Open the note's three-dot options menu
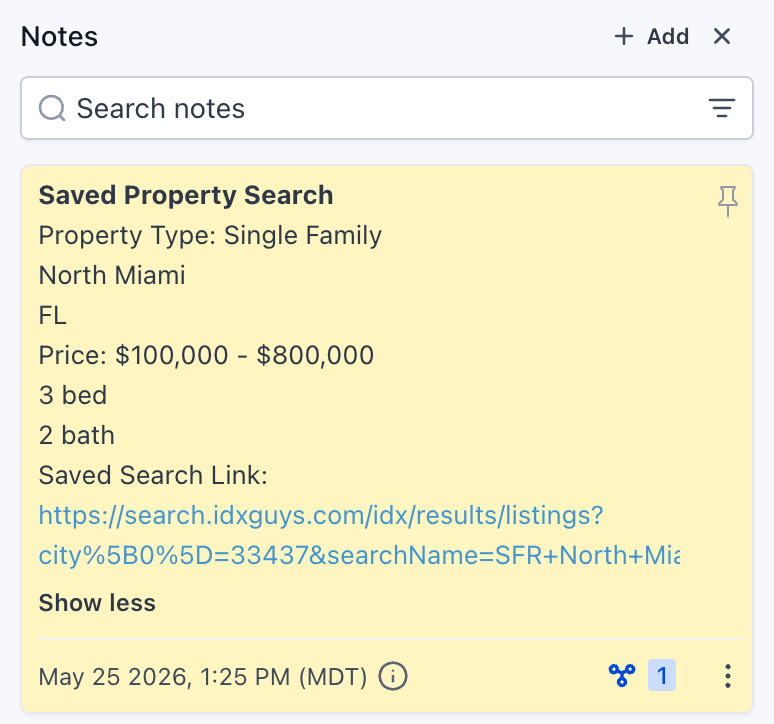The width and height of the screenshot is (774, 724). [x=728, y=676]
